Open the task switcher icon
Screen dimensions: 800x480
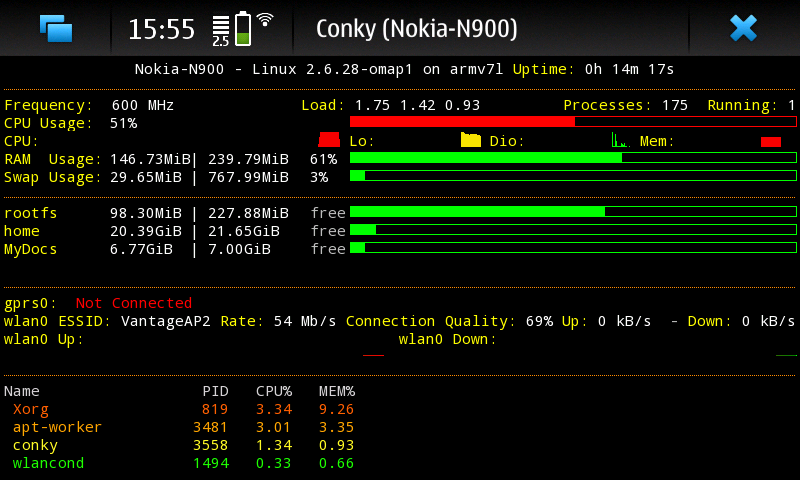pyautogui.click(x=56, y=28)
